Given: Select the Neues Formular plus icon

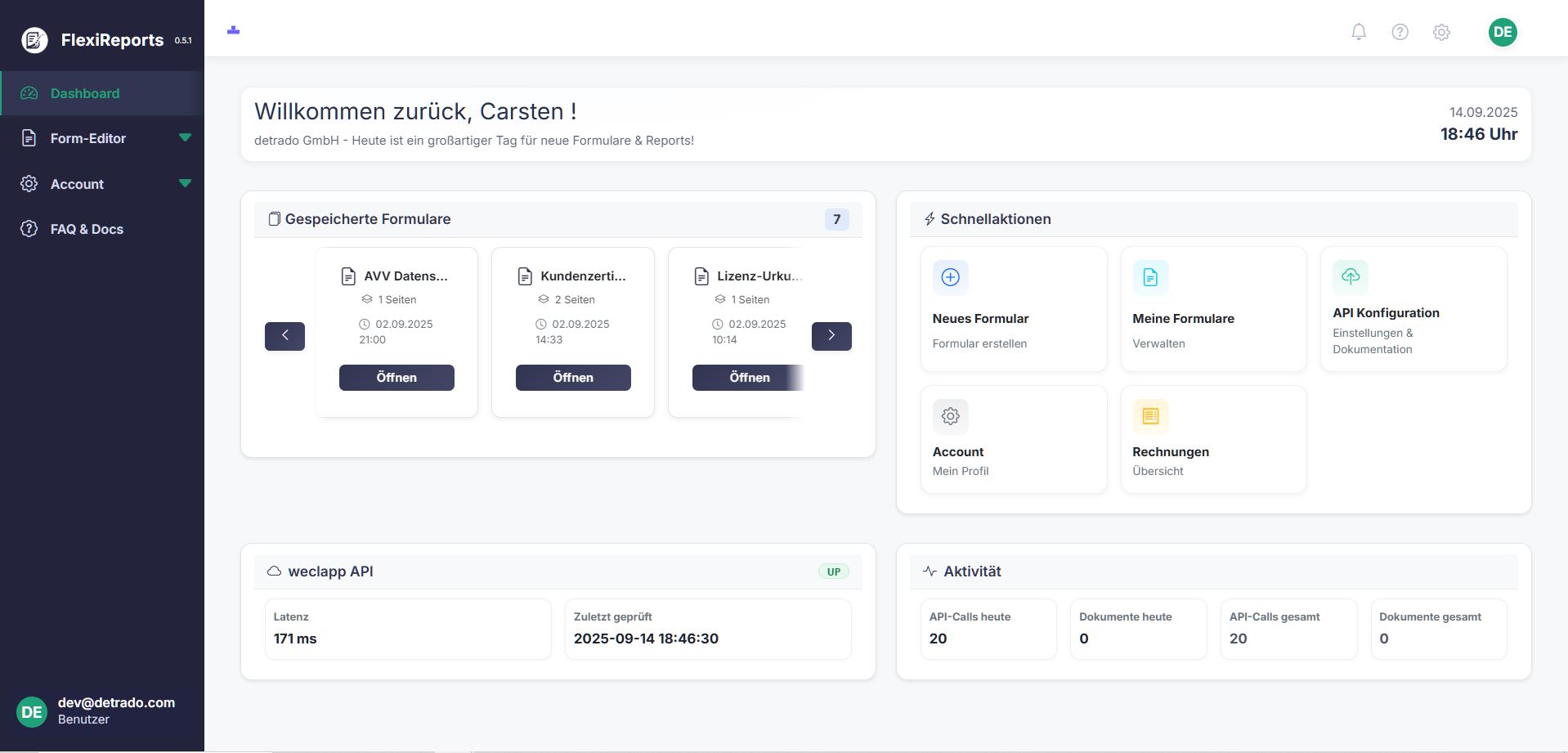Looking at the screenshot, I should pos(950,277).
